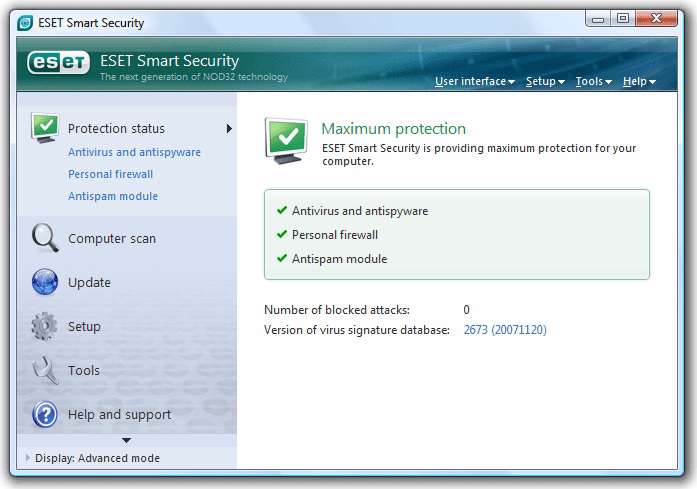Click Display: Advanced mode text
This screenshot has width=697, height=489.
[x=97, y=458]
